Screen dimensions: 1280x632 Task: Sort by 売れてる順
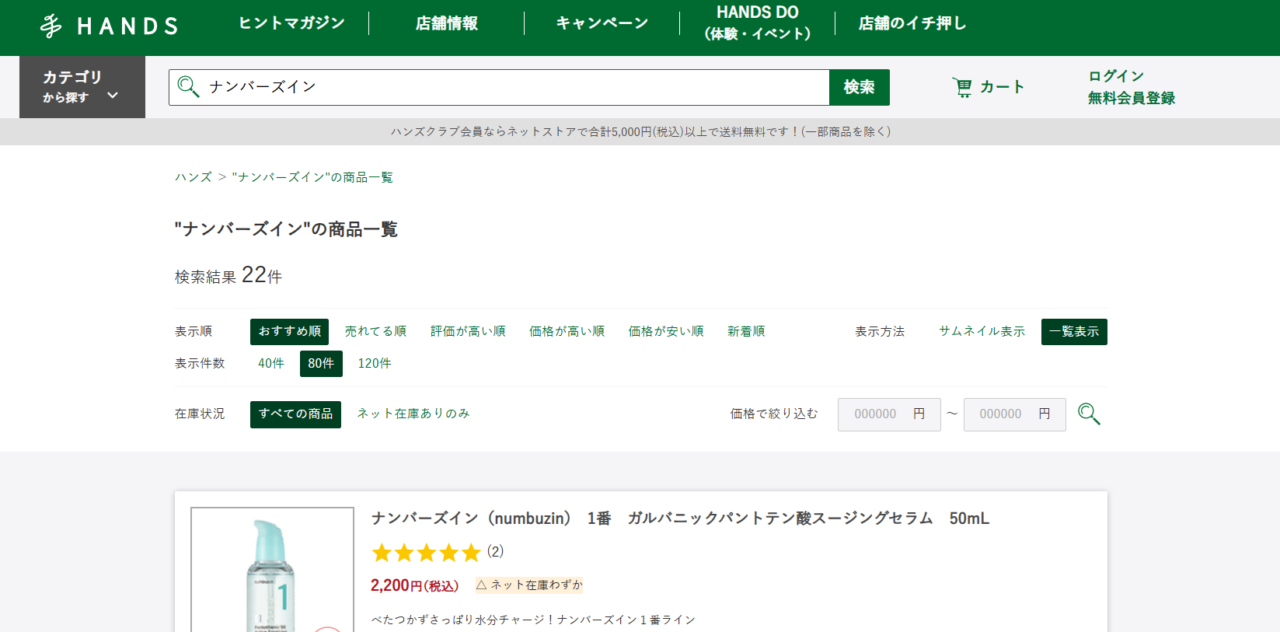click(375, 331)
